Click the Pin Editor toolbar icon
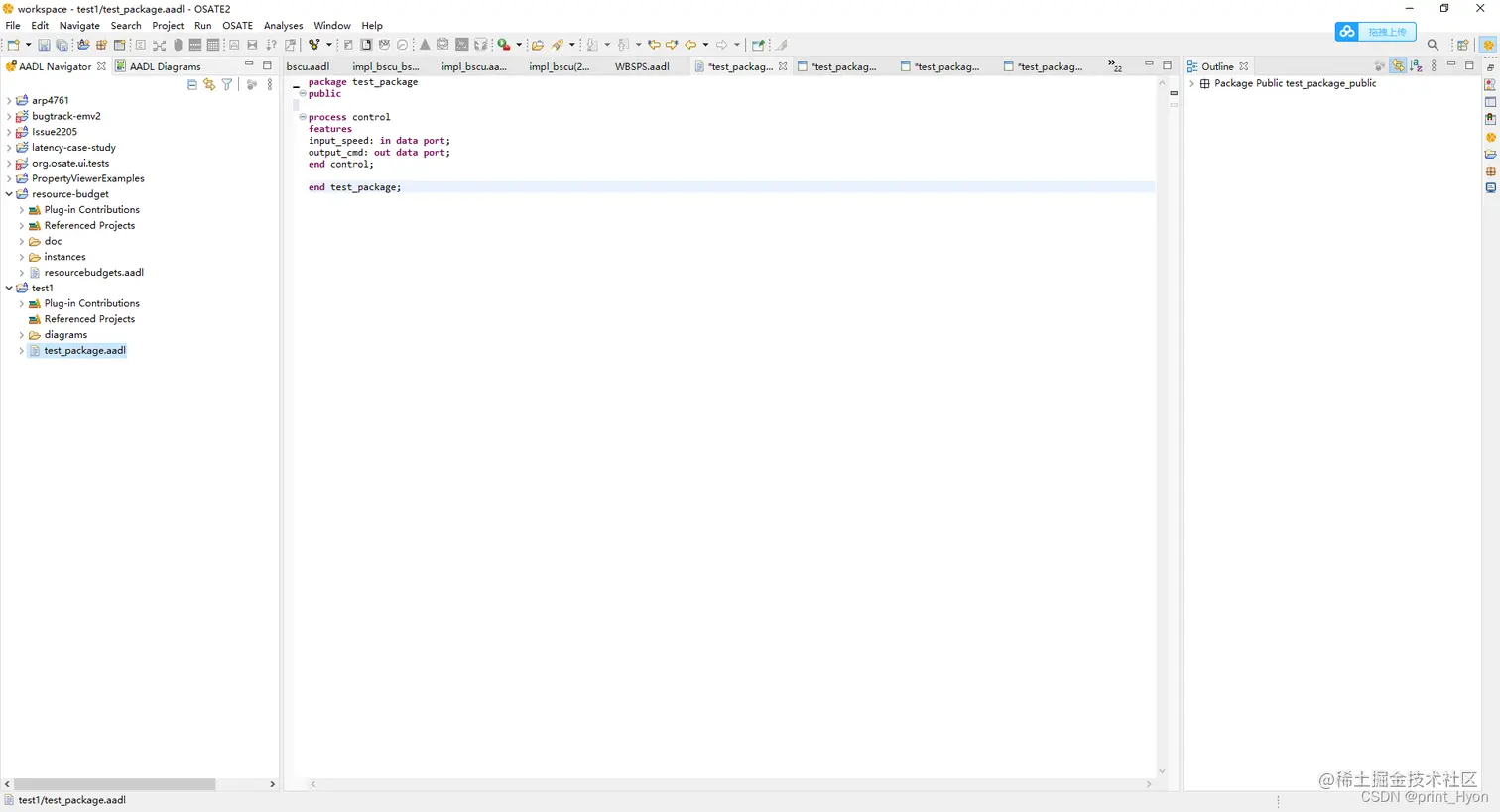This screenshot has width=1500, height=812. click(x=758, y=45)
